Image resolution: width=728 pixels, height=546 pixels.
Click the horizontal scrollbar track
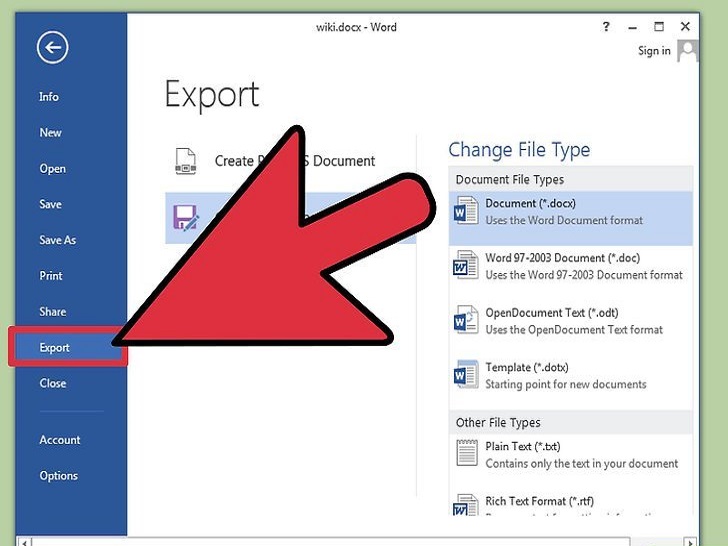656,542
